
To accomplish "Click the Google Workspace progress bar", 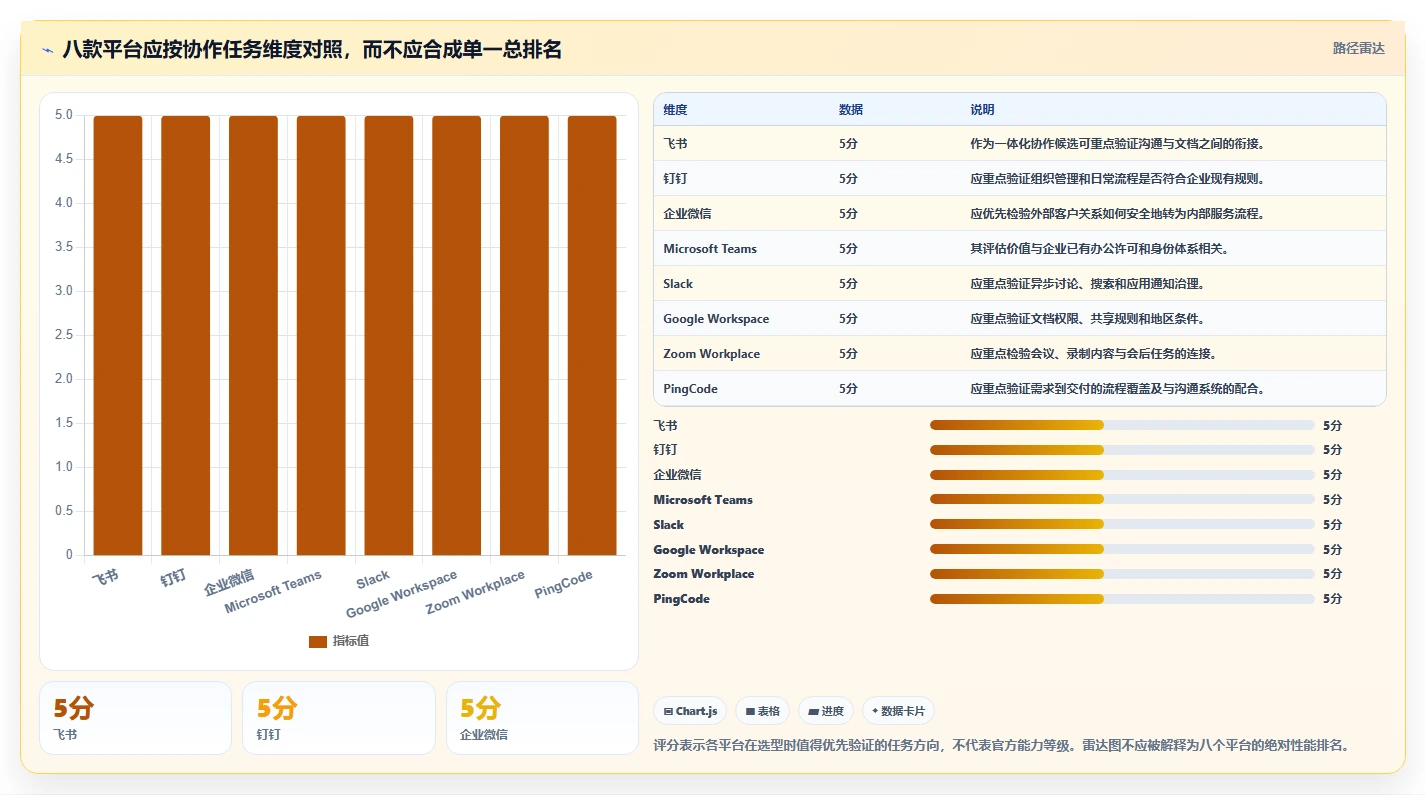I will pos(1122,549).
